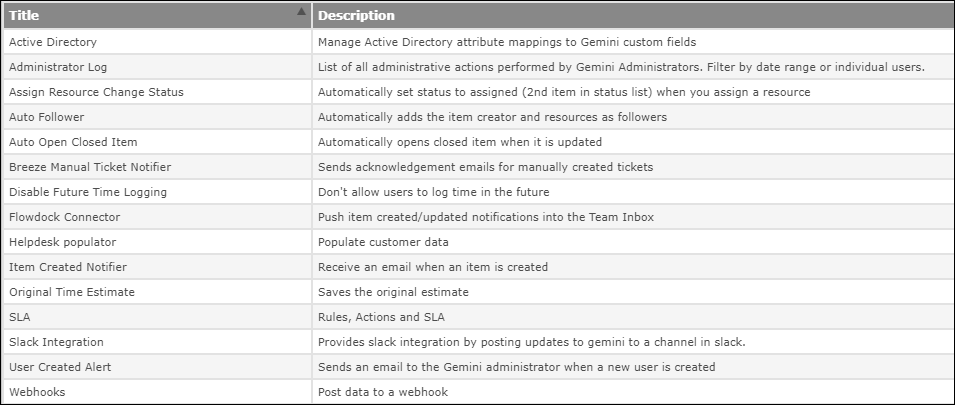Image resolution: width=955 pixels, height=405 pixels.
Task: Open the Active Directory app entry
Action: tap(52, 42)
